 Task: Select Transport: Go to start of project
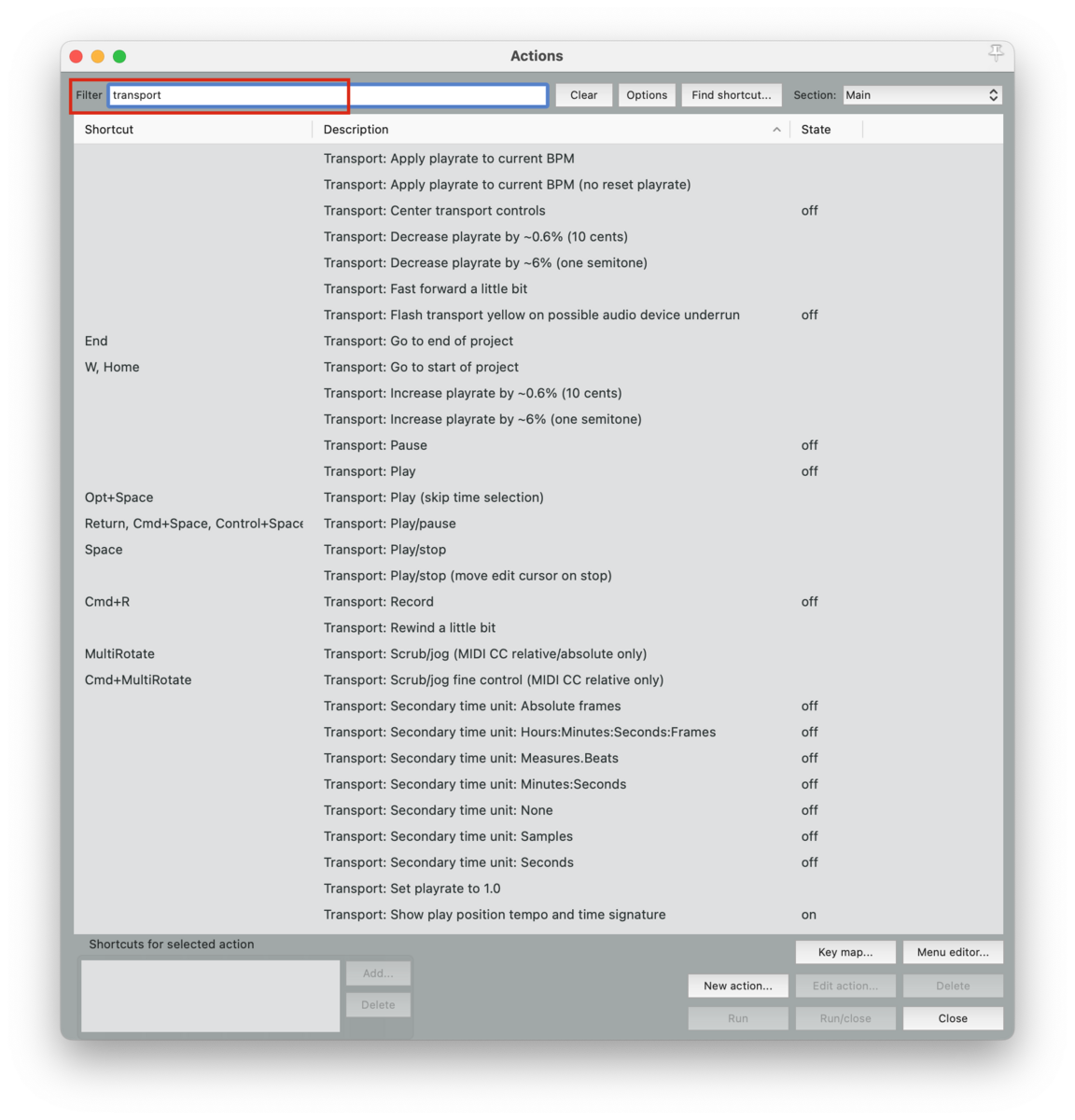pyautogui.click(x=421, y=368)
